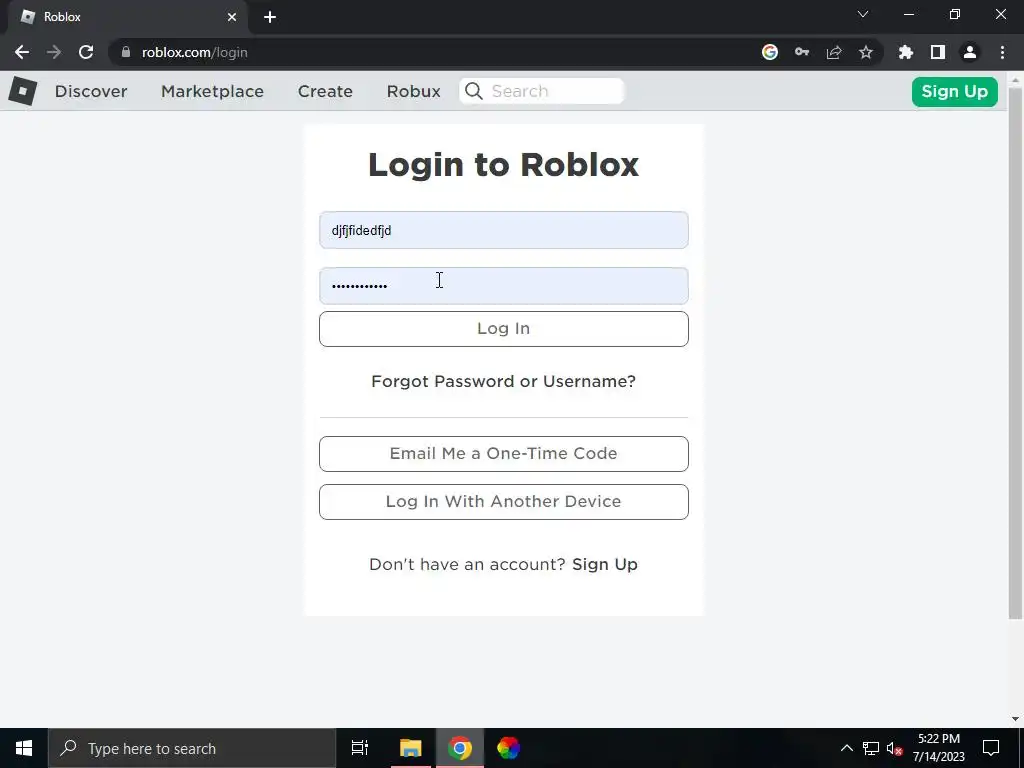Click the magnifier icon in Roblox search
This screenshot has height=768, width=1024.
point(474,91)
